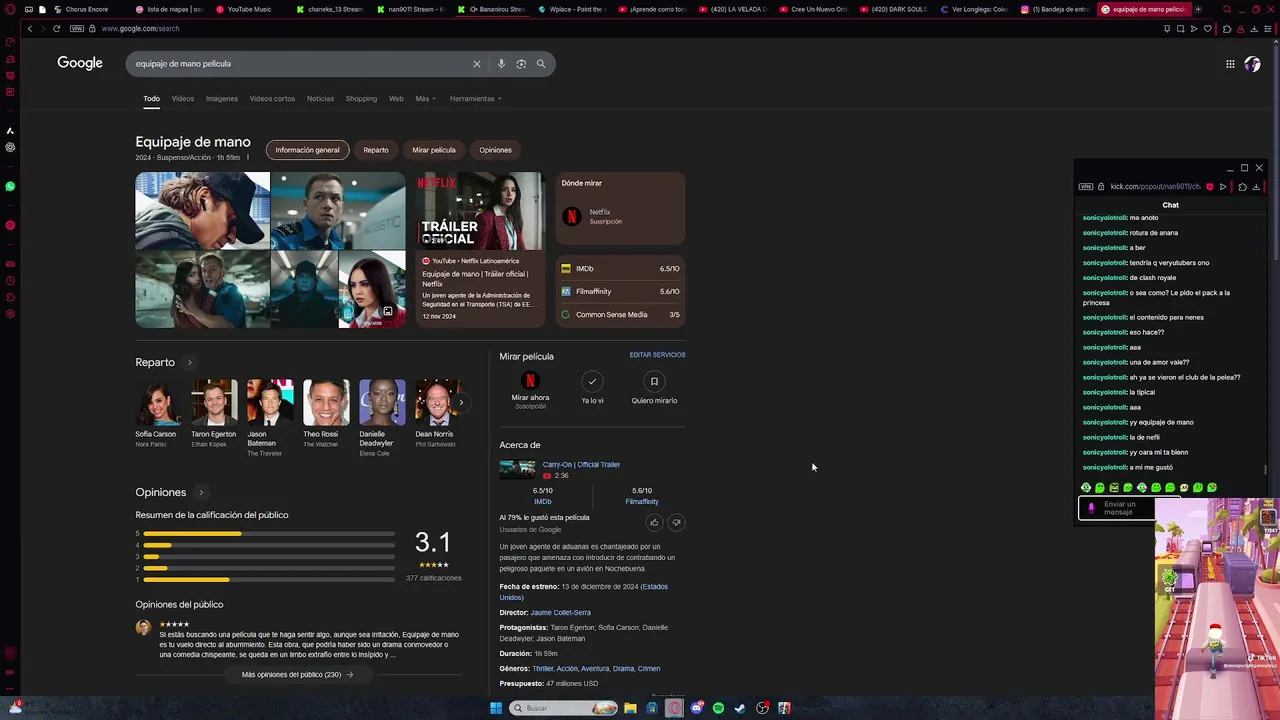
Task: Select the Reparto chip
Action: pos(376,150)
